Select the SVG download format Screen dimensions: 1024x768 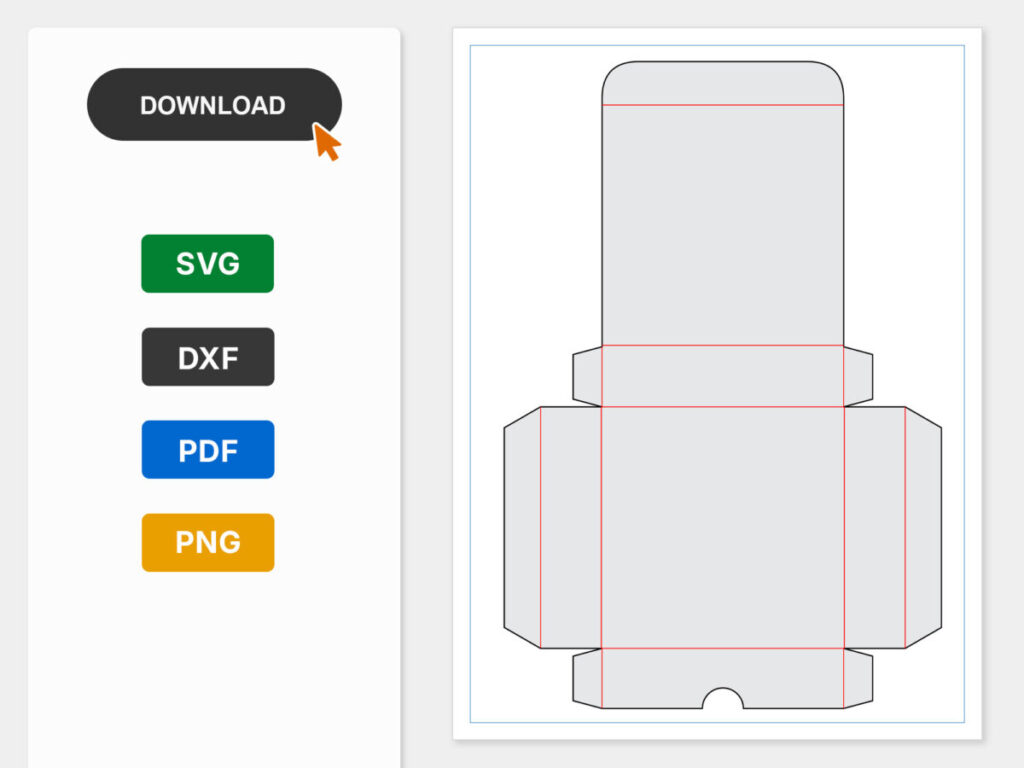click(207, 264)
